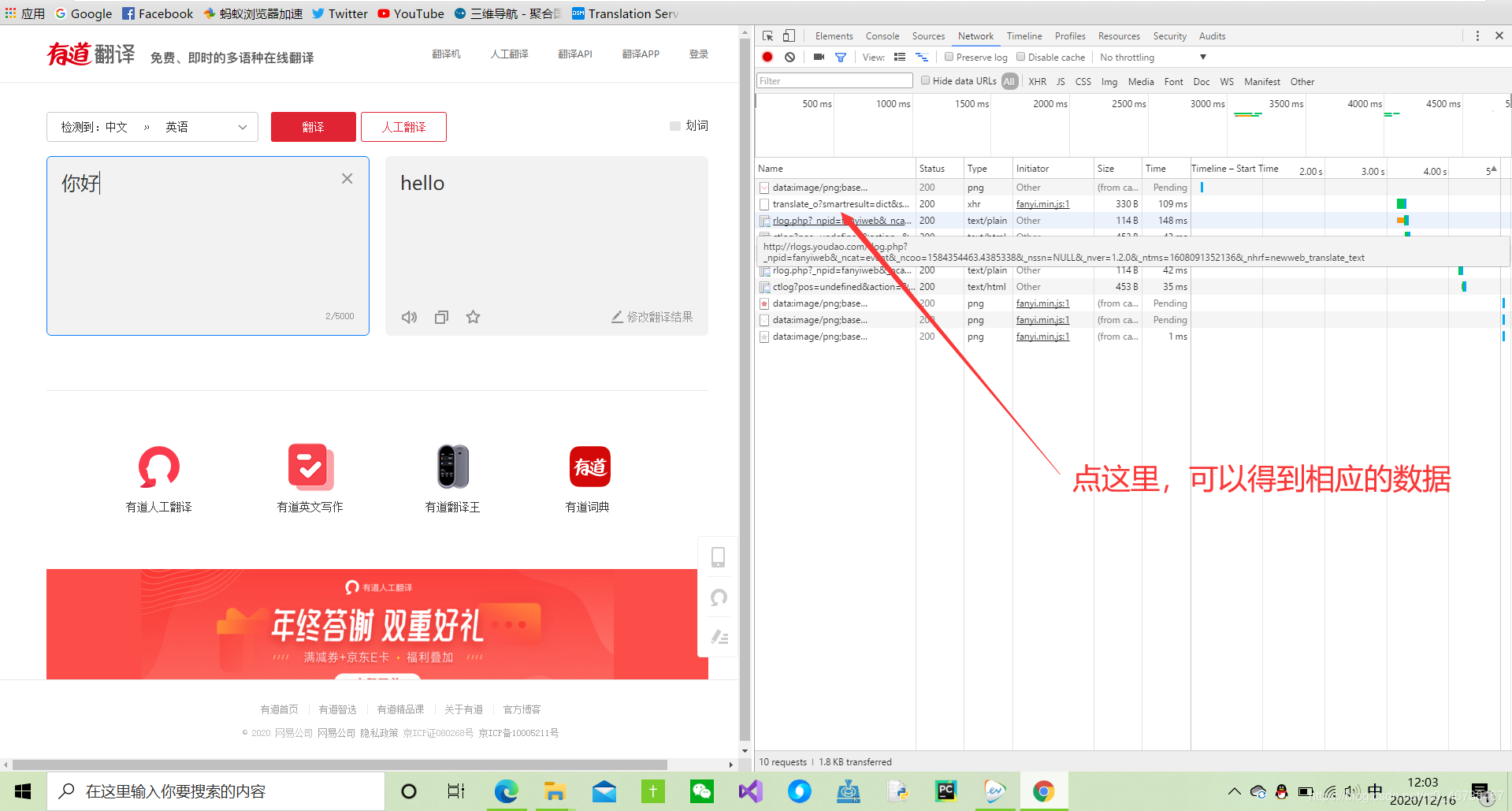Open the language selection dropdown 中文 » 英语
The image size is (1512, 811).
point(153,127)
